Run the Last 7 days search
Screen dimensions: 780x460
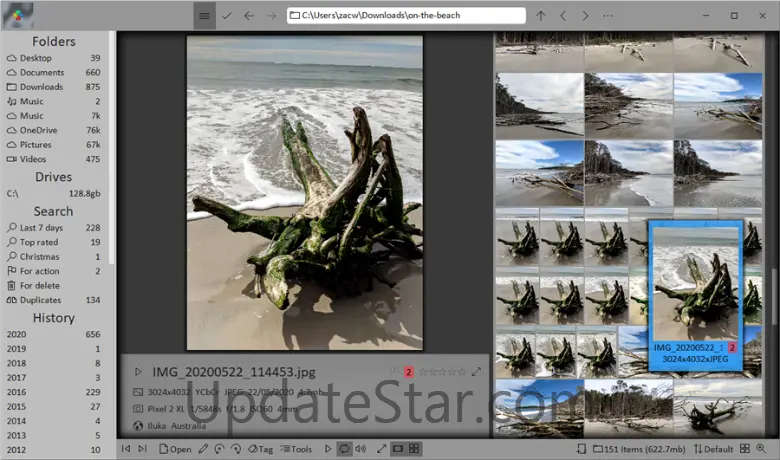point(53,227)
